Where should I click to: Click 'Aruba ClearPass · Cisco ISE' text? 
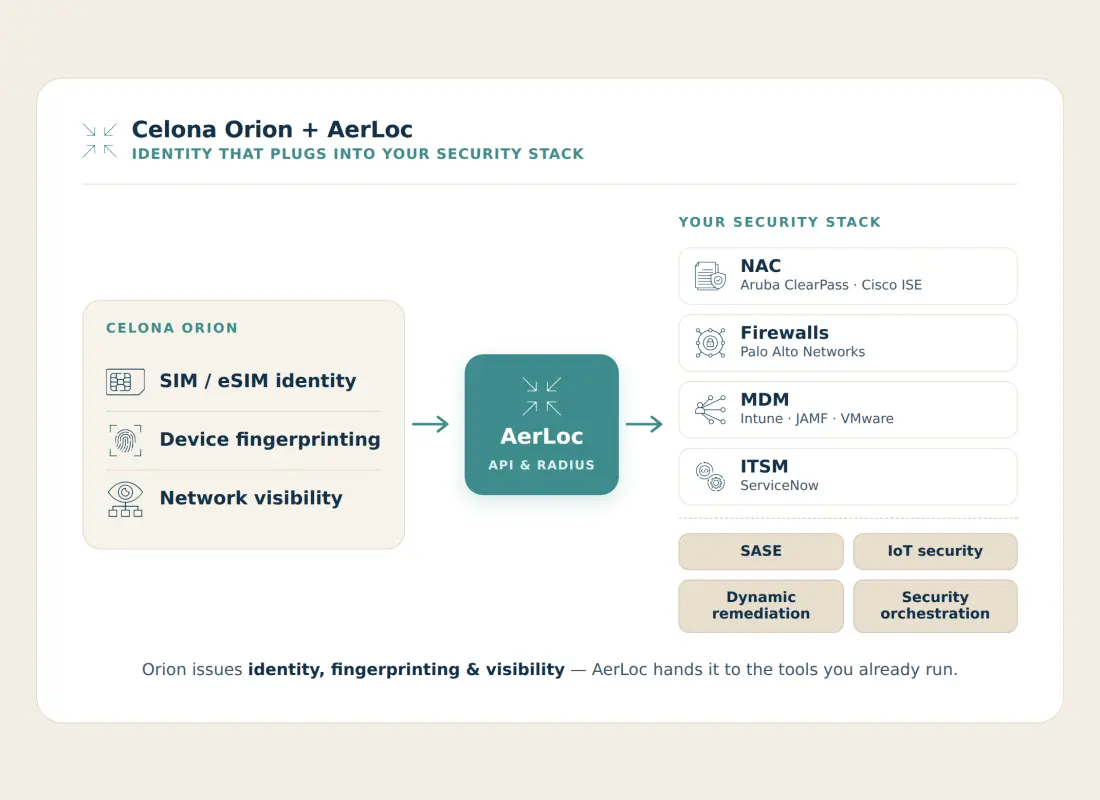click(x=831, y=285)
